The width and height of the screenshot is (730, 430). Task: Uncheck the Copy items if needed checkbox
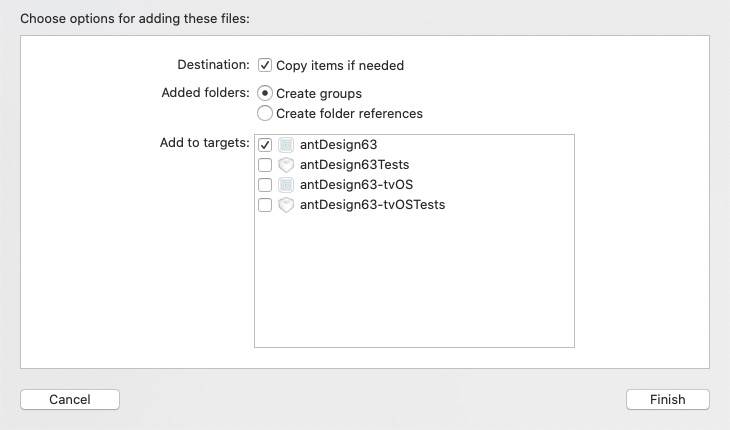click(265, 65)
